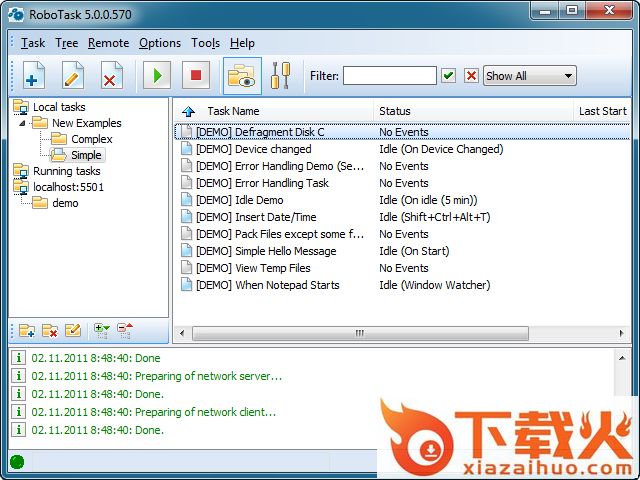Screen dimensions: 640x480
Task: Click the log panel scroll up arrow
Action: [x=622, y=358]
